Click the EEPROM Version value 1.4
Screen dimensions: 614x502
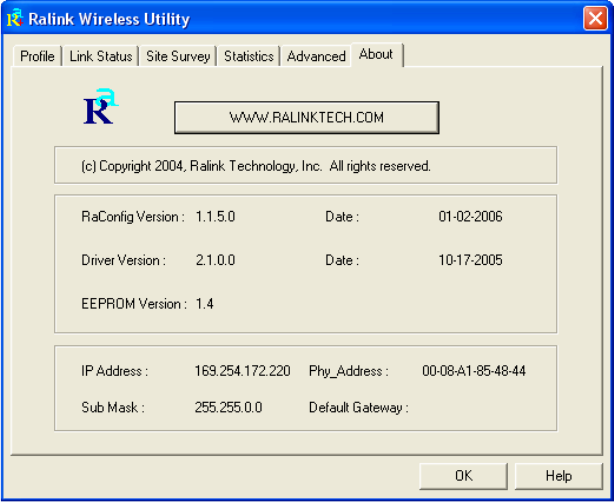(x=204, y=303)
